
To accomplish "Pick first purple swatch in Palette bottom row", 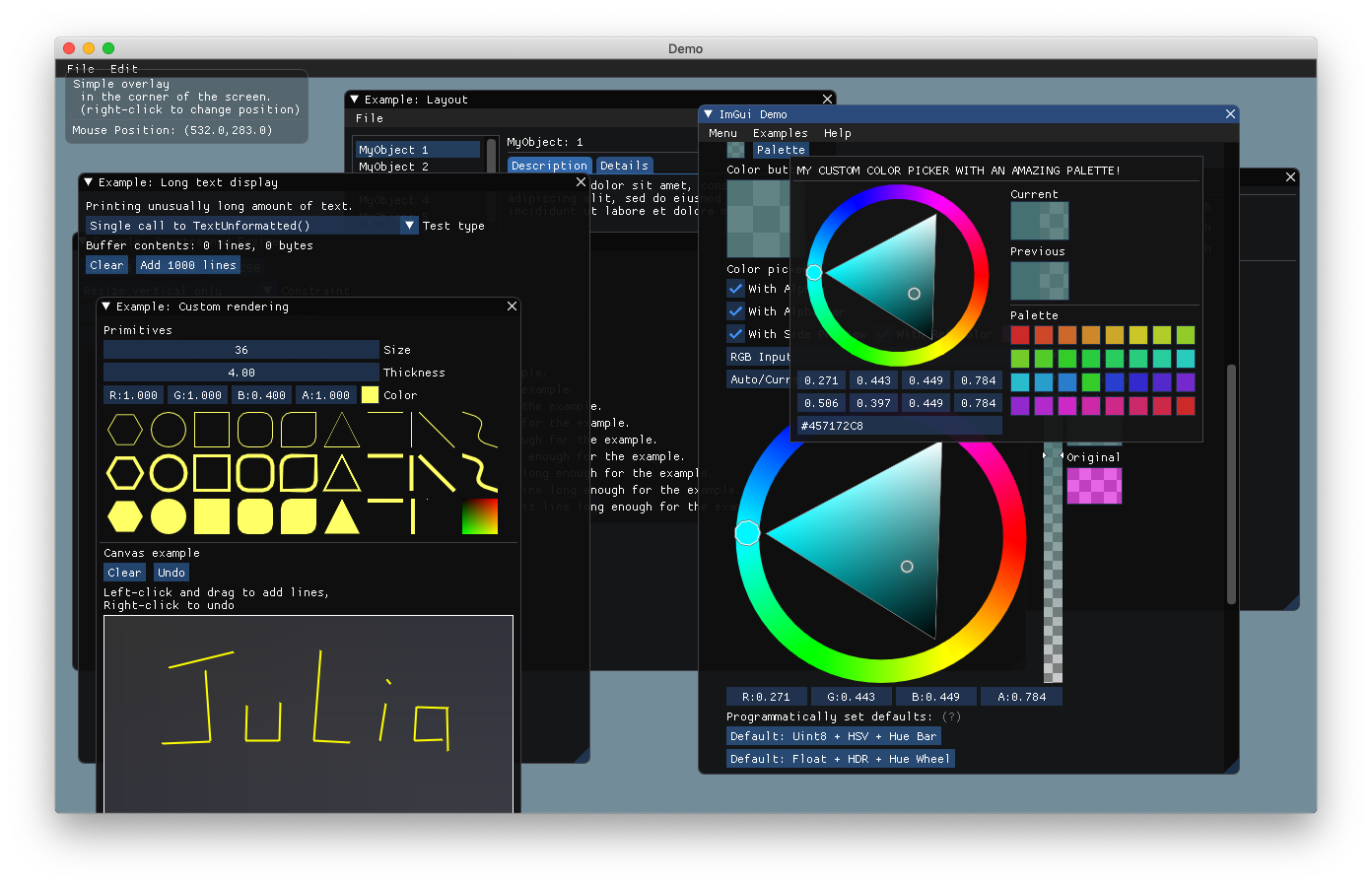I will coord(1020,406).
